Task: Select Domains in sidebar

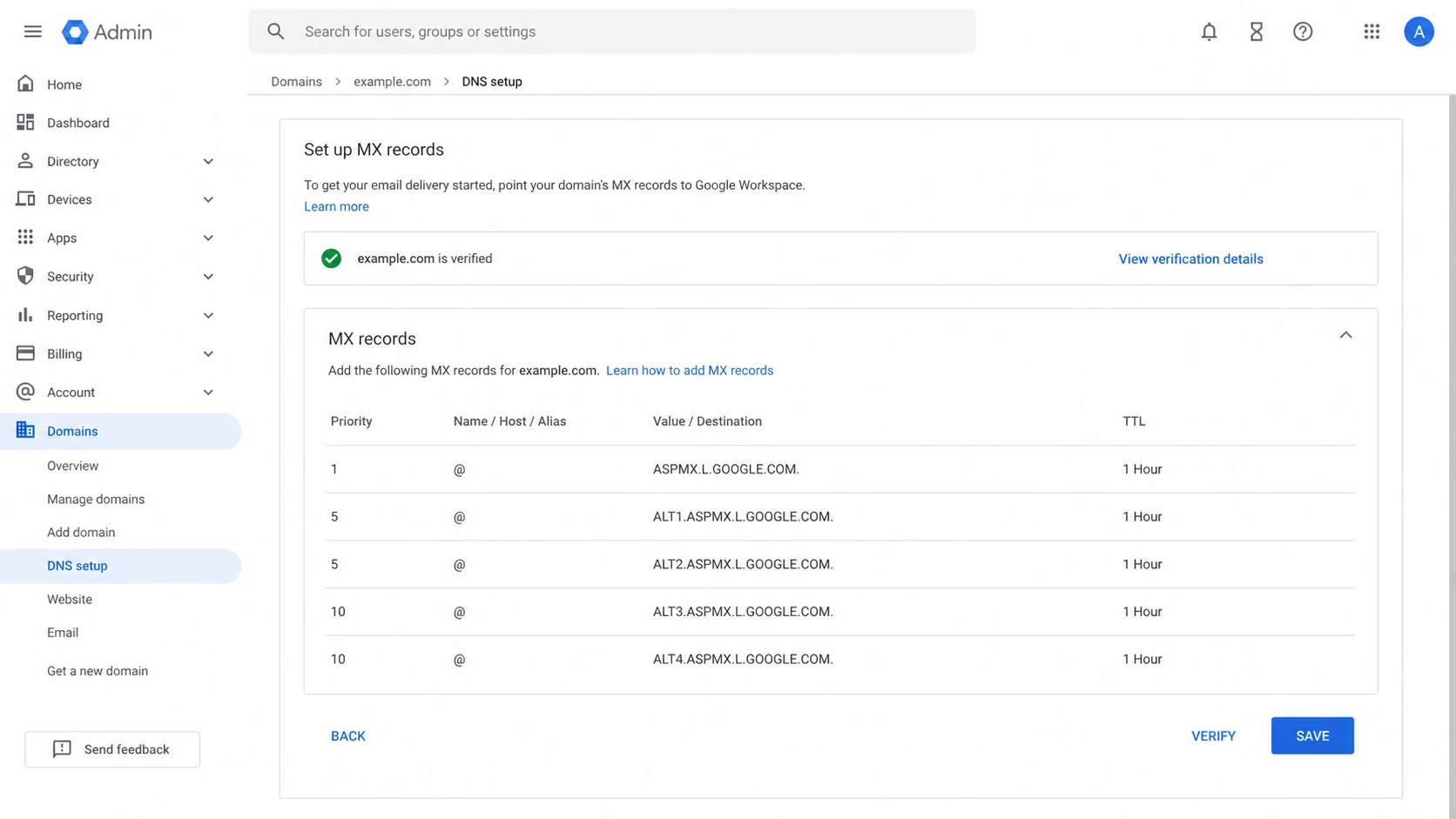Action: point(120,431)
